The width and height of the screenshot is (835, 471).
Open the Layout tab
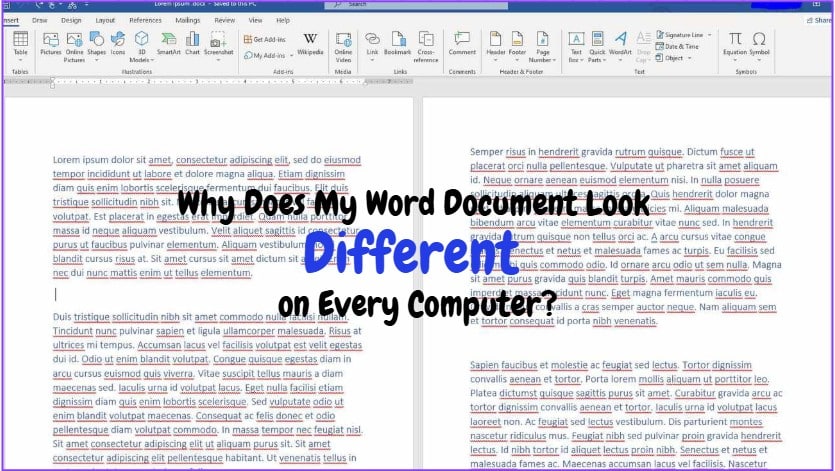(105, 20)
